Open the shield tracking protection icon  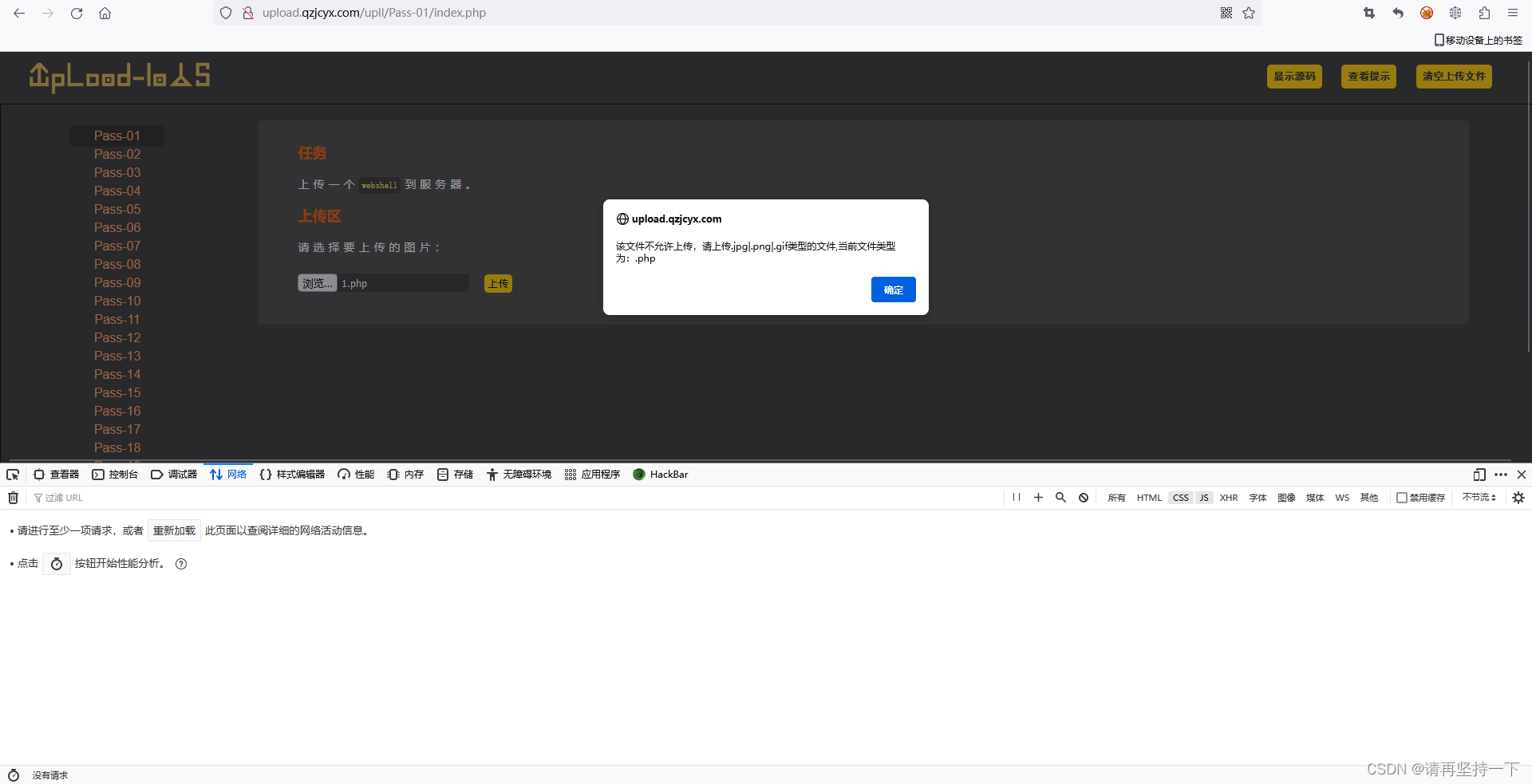point(226,13)
